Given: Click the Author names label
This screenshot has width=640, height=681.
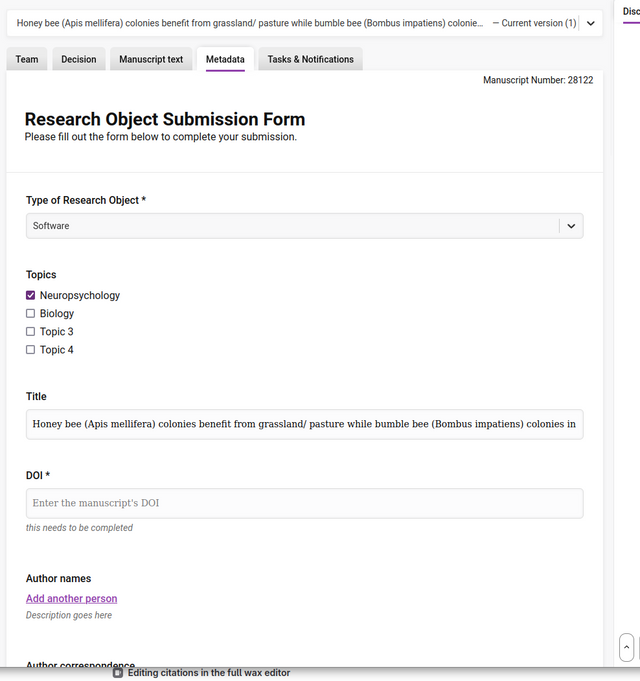Looking at the screenshot, I should tap(59, 579).
